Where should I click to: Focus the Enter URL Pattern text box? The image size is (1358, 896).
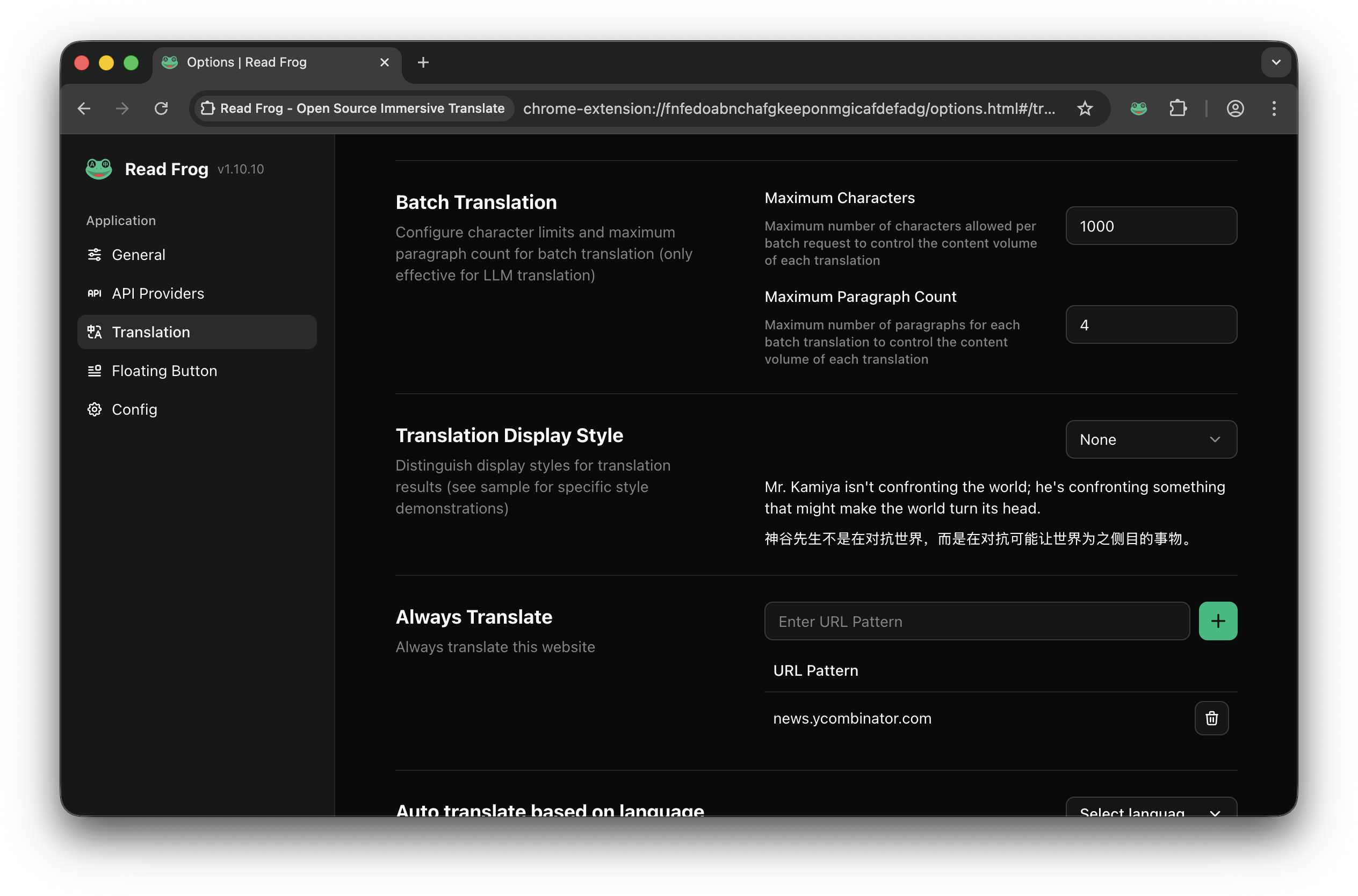(x=977, y=621)
